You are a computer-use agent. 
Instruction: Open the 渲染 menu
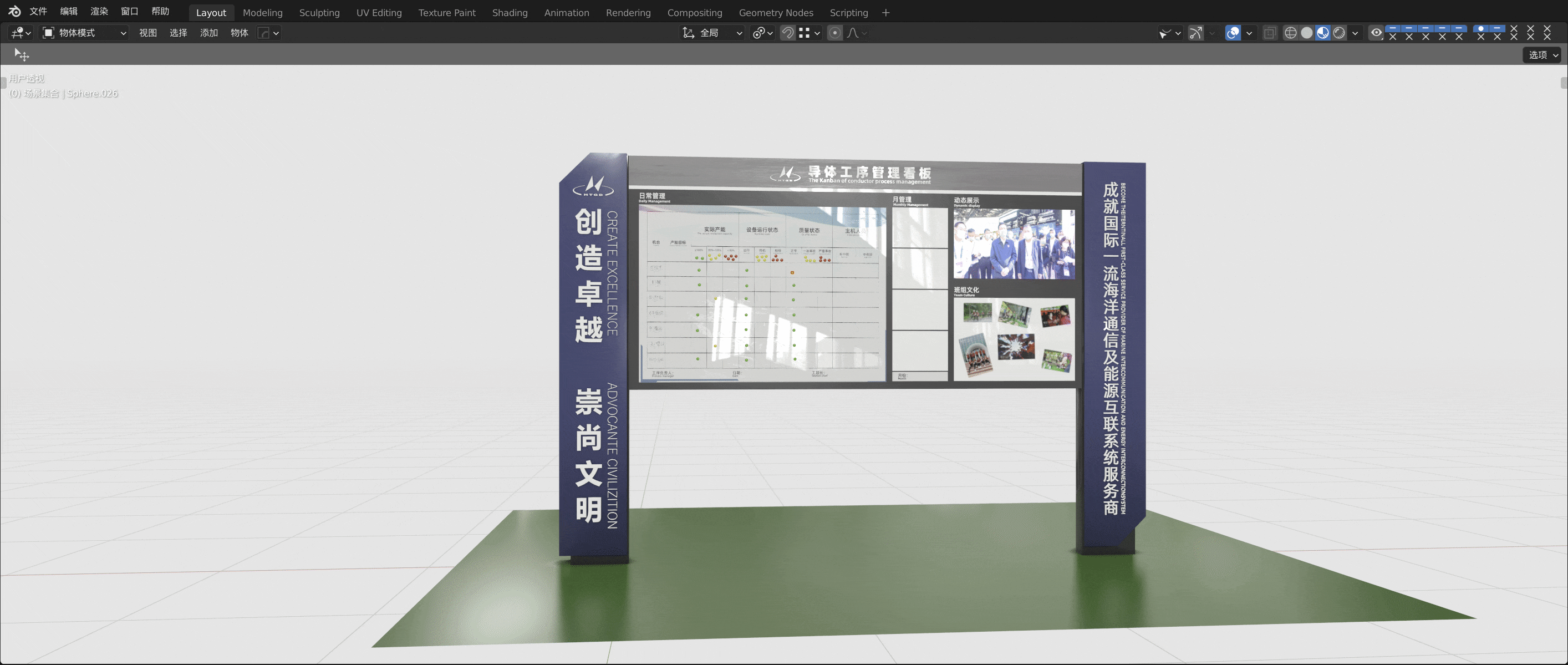pyautogui.click(x=99, y=12)
